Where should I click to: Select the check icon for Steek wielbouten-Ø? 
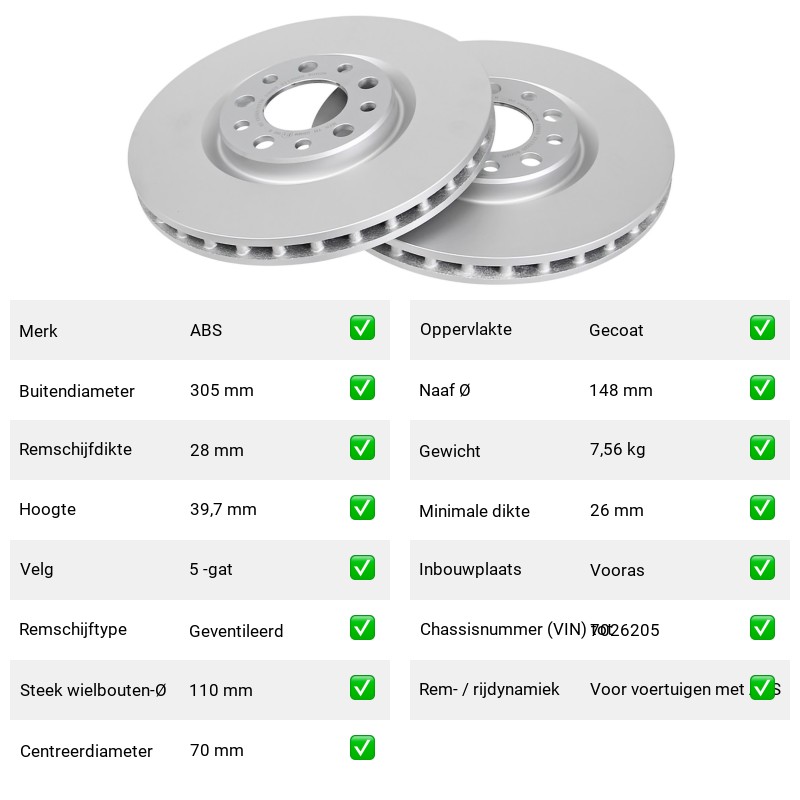362,688
